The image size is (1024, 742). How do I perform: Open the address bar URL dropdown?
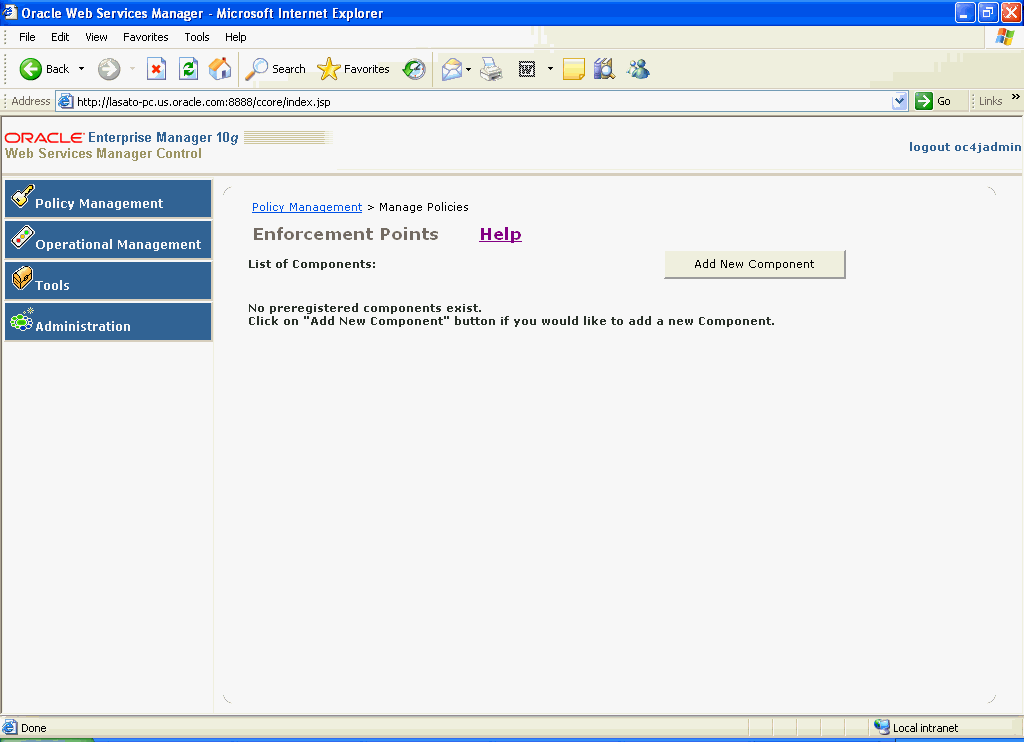point(899,101)
